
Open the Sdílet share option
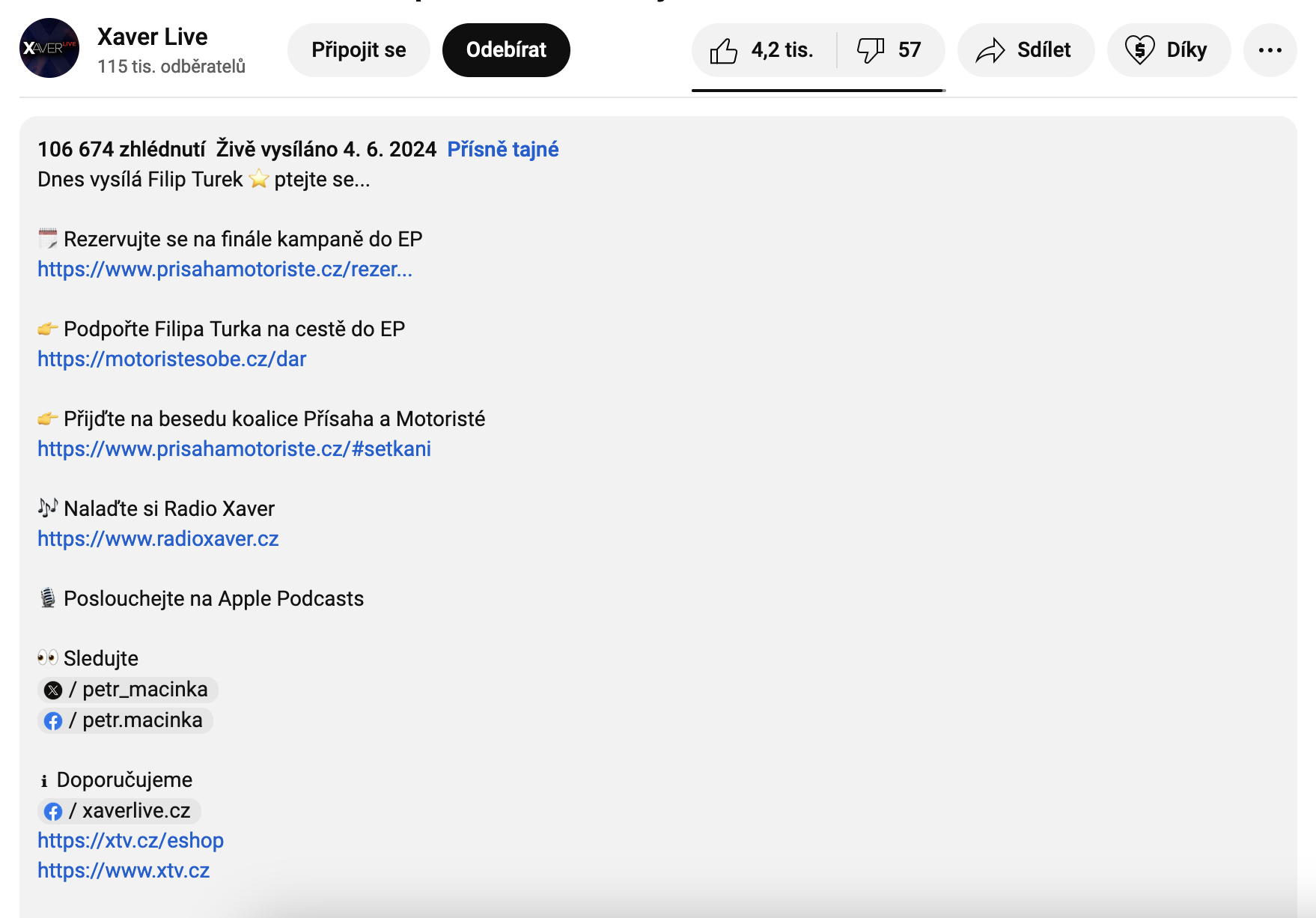1025,50
